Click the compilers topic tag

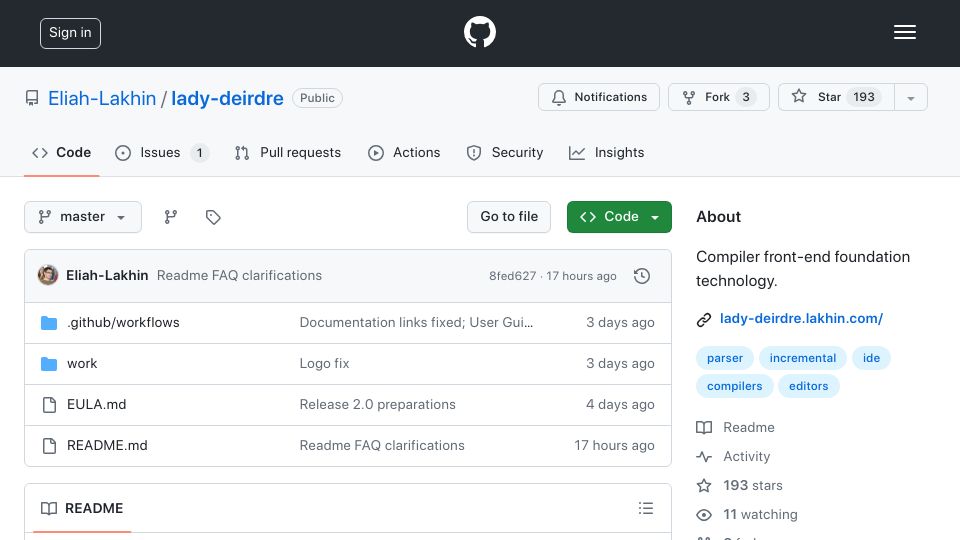(x=735, y=386)
